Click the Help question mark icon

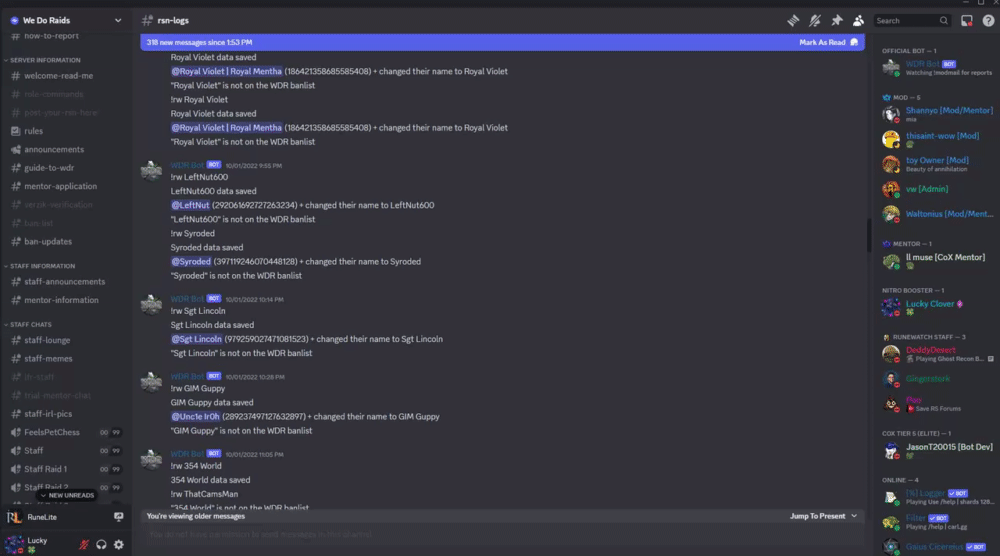click(x=988, y=20)
